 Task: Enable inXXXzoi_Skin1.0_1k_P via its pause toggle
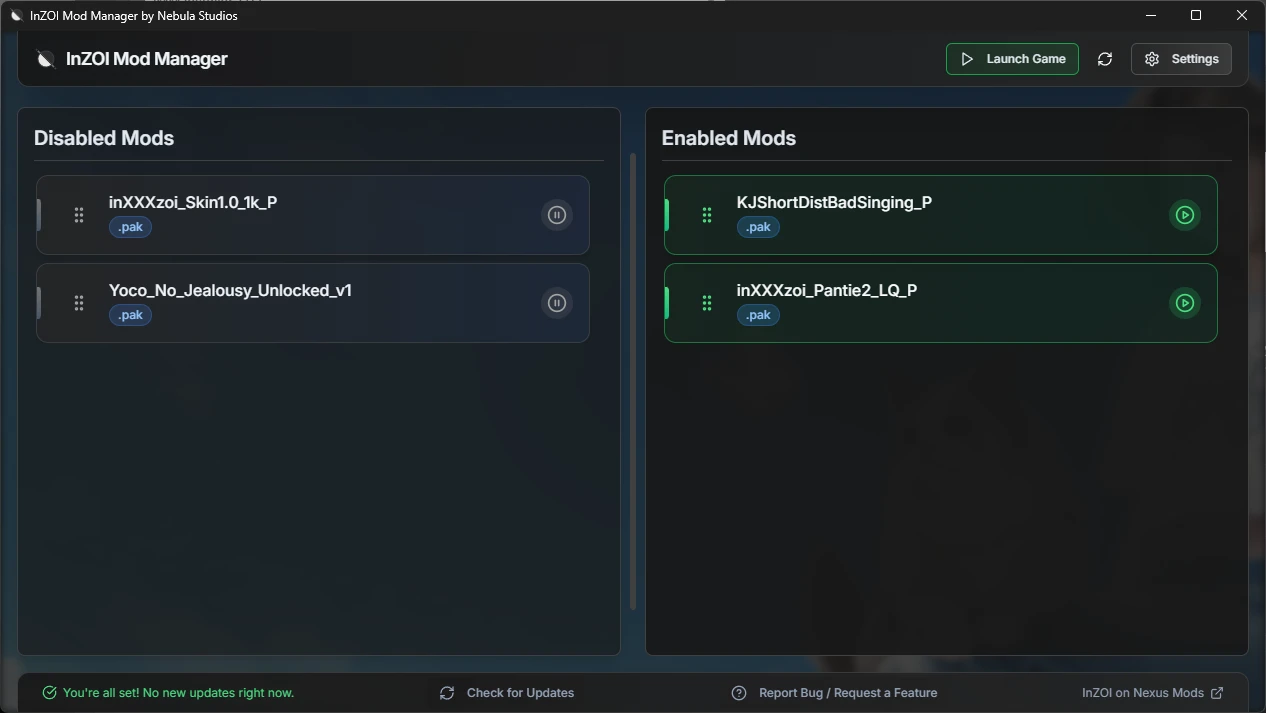click(557, 215)
